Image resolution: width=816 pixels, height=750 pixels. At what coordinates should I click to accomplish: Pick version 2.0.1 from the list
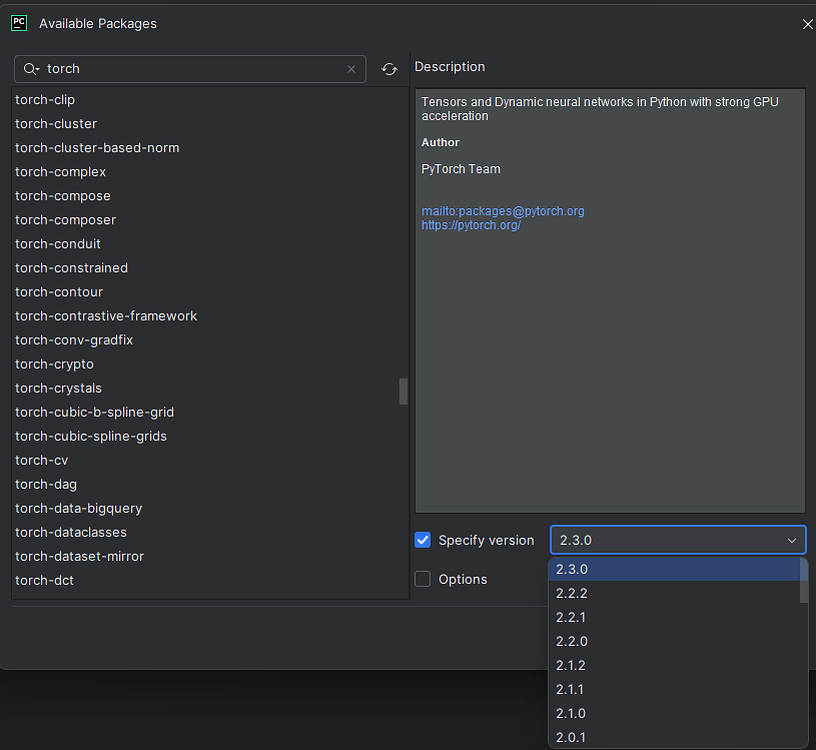[x=571, y=737]
